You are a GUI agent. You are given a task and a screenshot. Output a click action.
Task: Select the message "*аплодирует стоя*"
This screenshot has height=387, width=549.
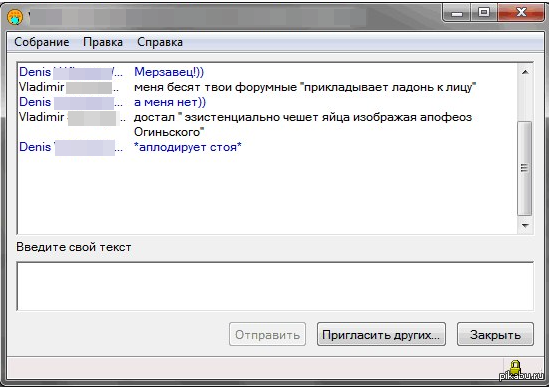[188, 147]
